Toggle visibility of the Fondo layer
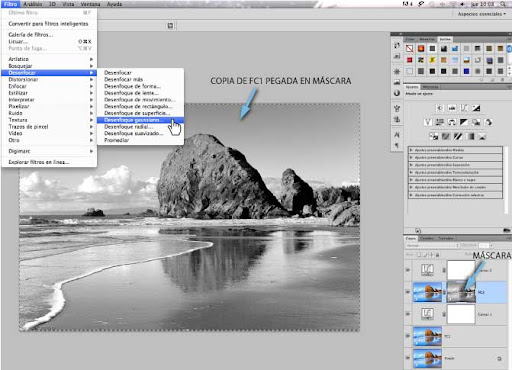This screenshot has width=512, height=370. coord(408,358)
